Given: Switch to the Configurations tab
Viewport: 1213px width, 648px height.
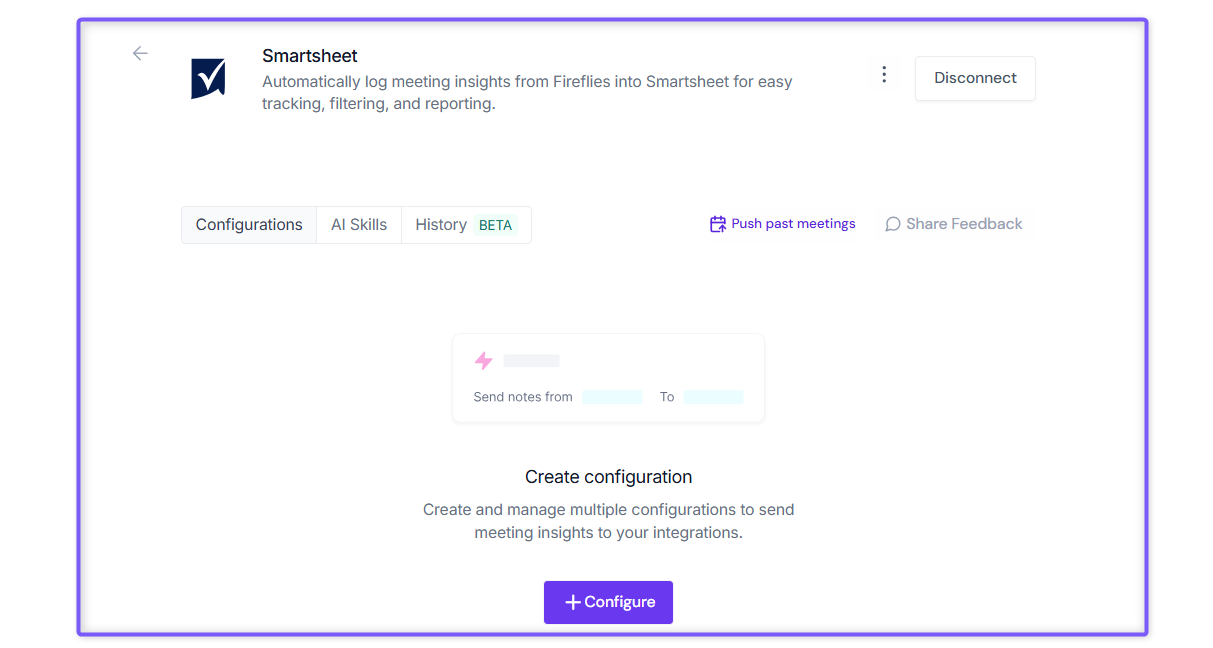Looking at the screenshot, I should 249,225.
